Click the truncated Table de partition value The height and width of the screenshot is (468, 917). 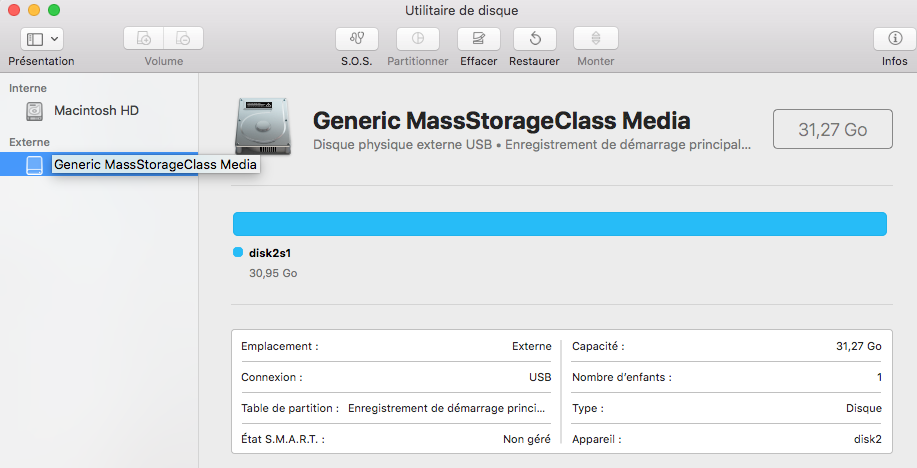(449, 408)
